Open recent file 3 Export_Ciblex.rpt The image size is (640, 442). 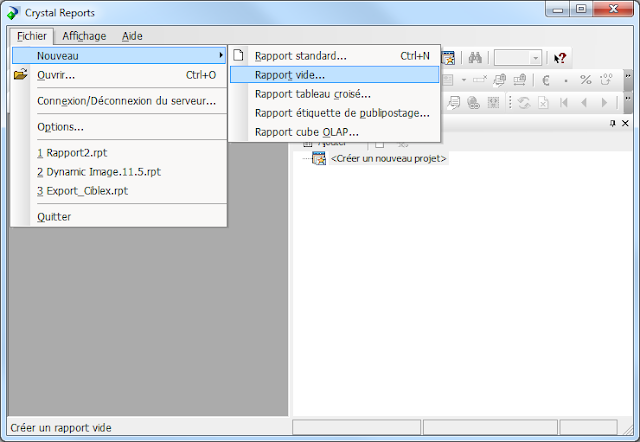click(x=119, y=191)
